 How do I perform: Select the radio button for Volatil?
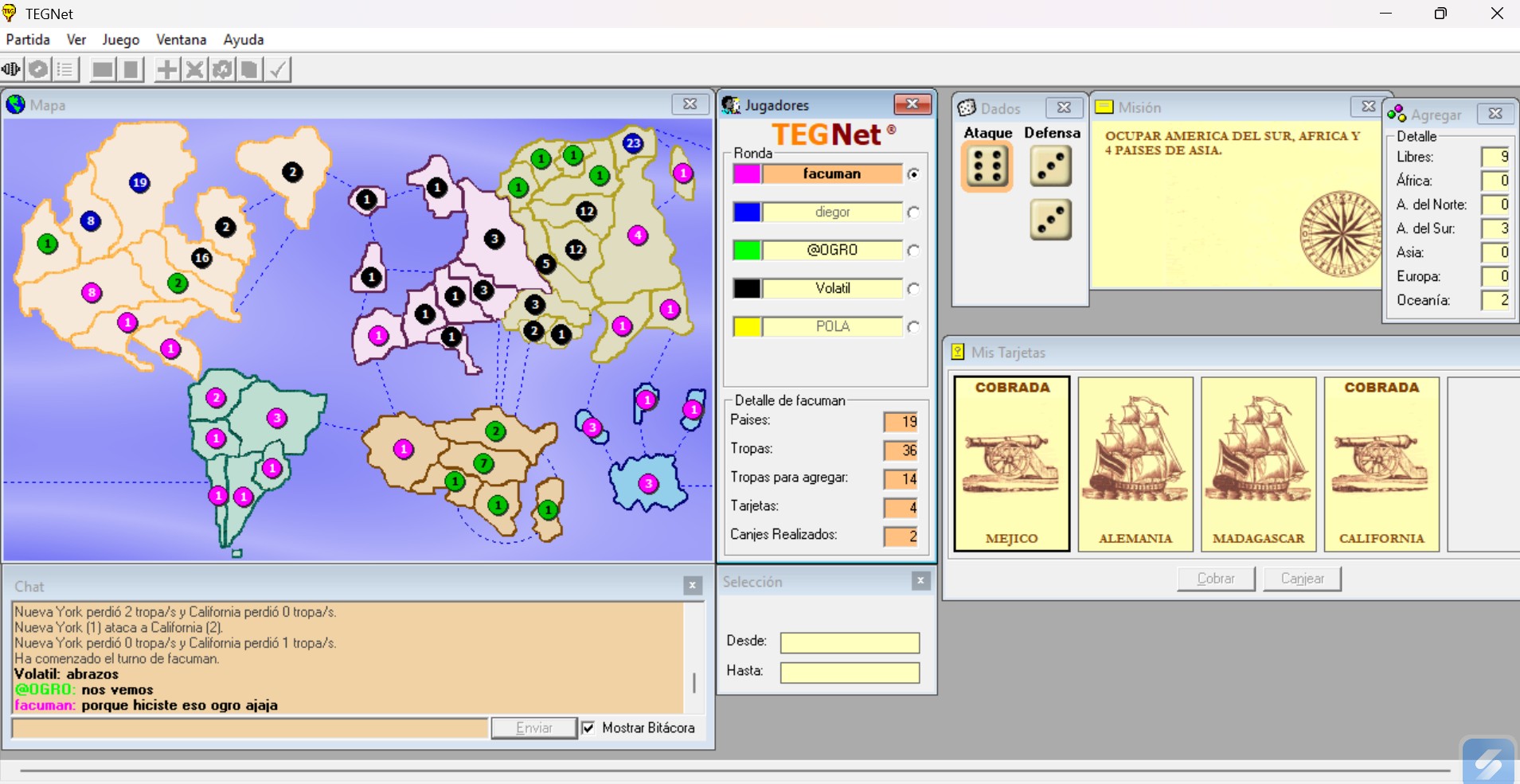click(x=913, y=289)
